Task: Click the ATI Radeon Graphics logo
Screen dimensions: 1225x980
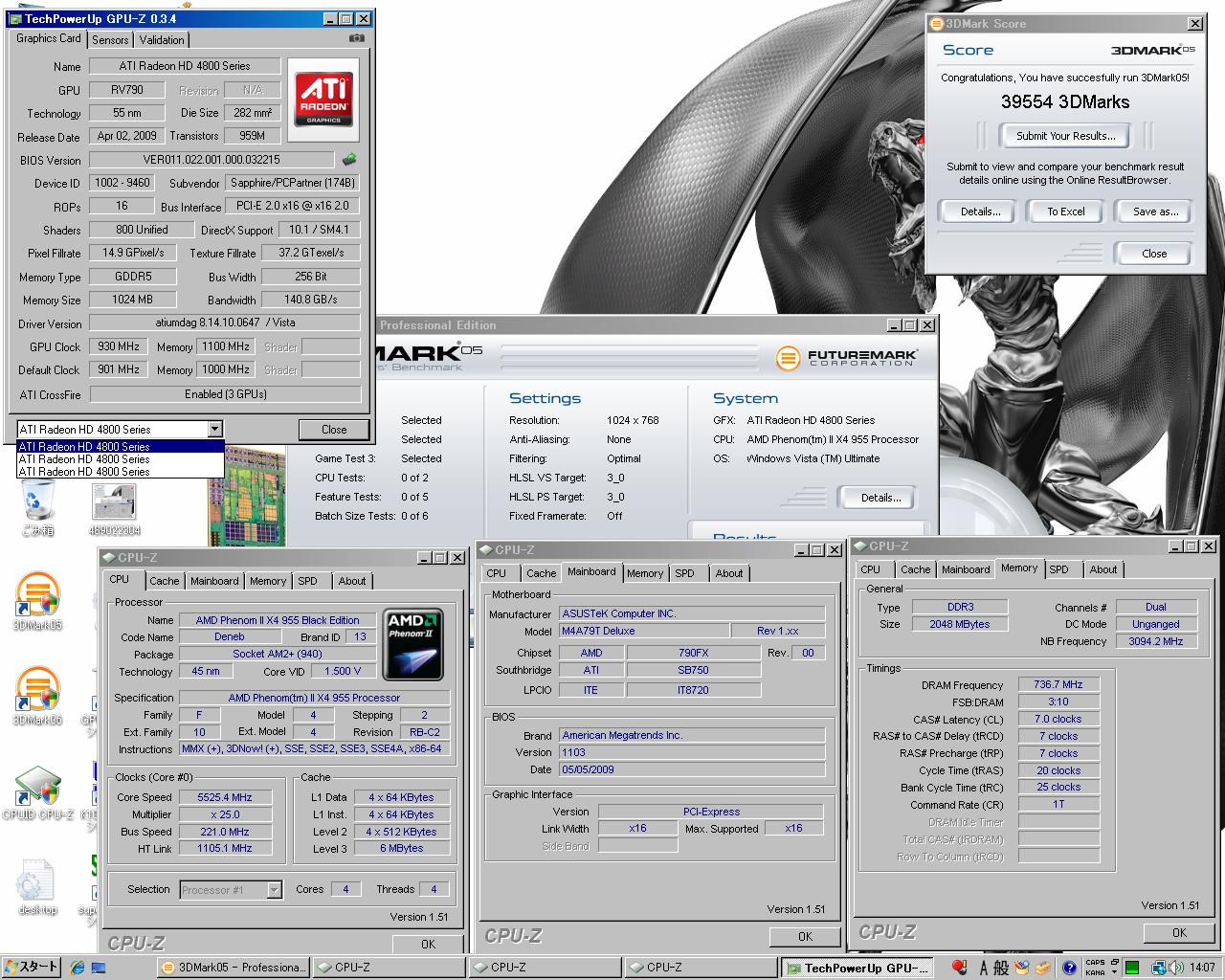Action: pos(323,99)
